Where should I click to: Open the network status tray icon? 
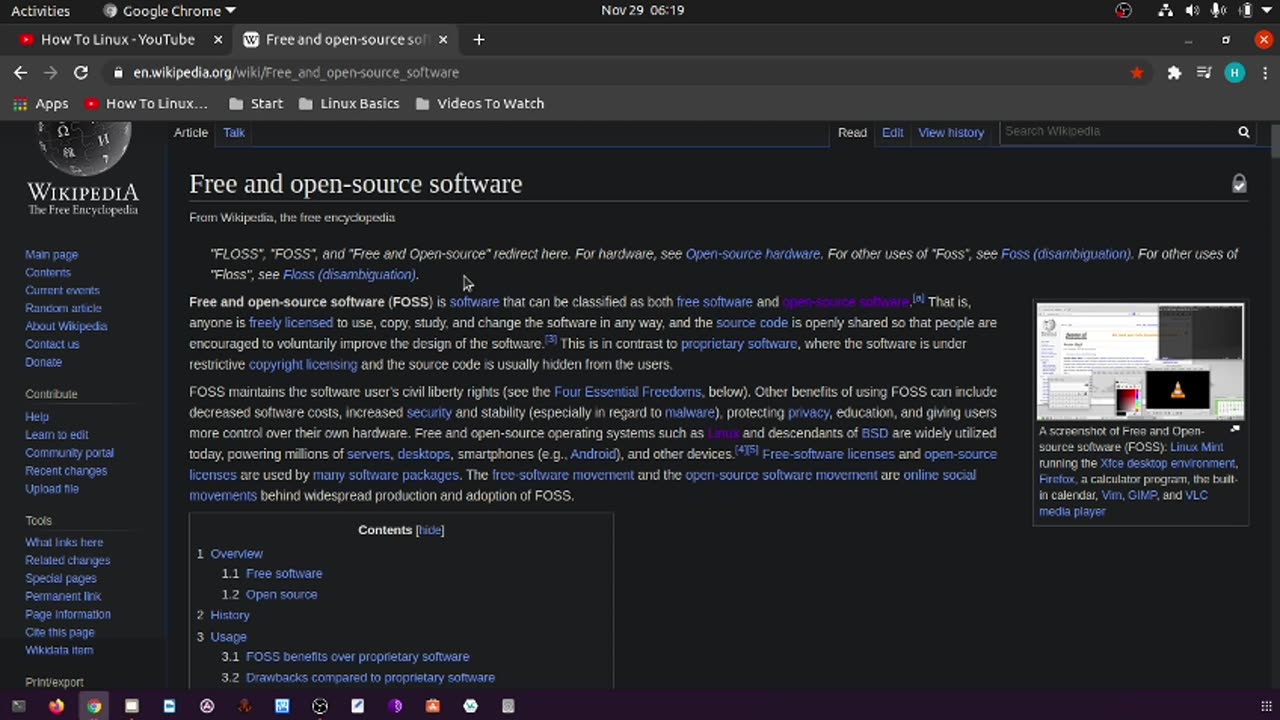(1166, 10)
